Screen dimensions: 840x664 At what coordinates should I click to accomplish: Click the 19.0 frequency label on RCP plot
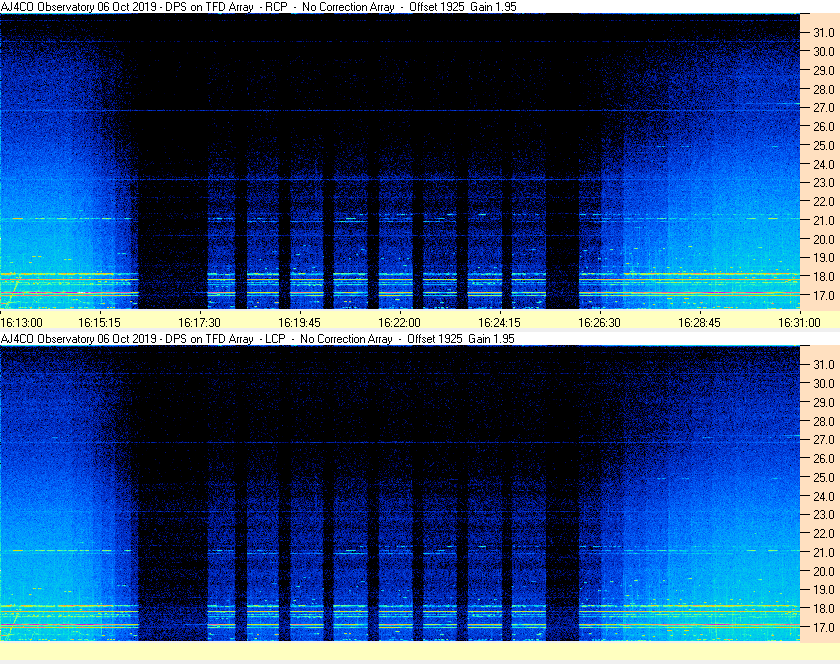coord(824,258)
